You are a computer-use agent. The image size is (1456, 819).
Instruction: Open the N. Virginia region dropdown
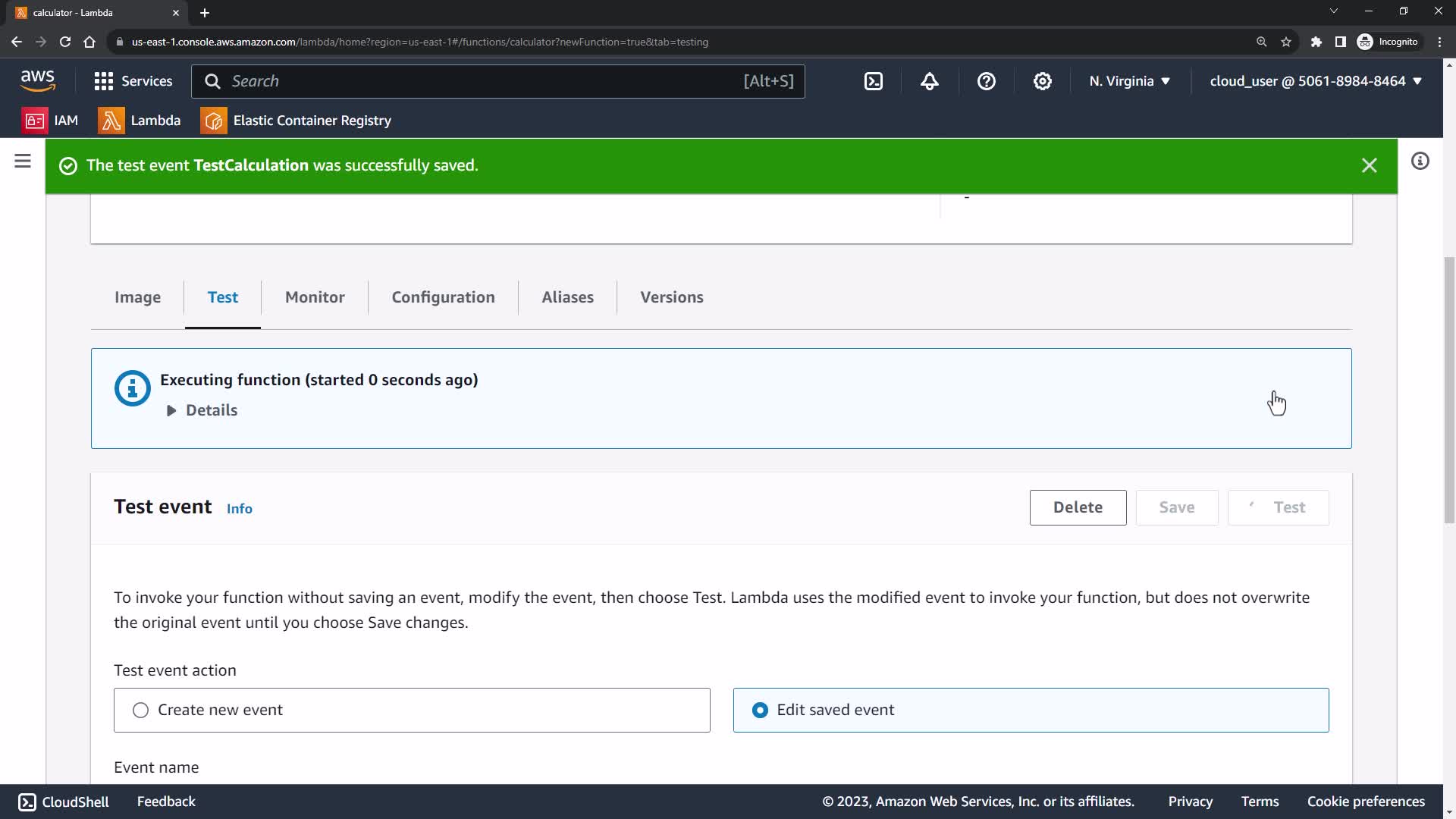(x=1129, y=81)
